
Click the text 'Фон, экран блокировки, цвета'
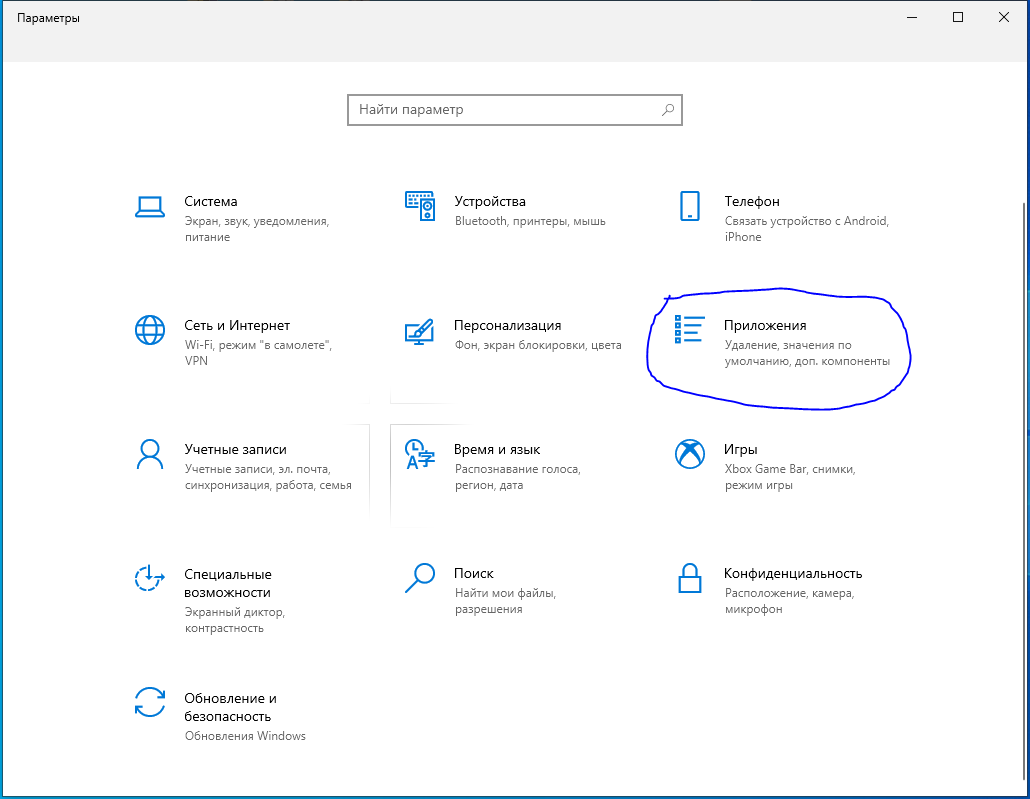[x=538, y=346]
